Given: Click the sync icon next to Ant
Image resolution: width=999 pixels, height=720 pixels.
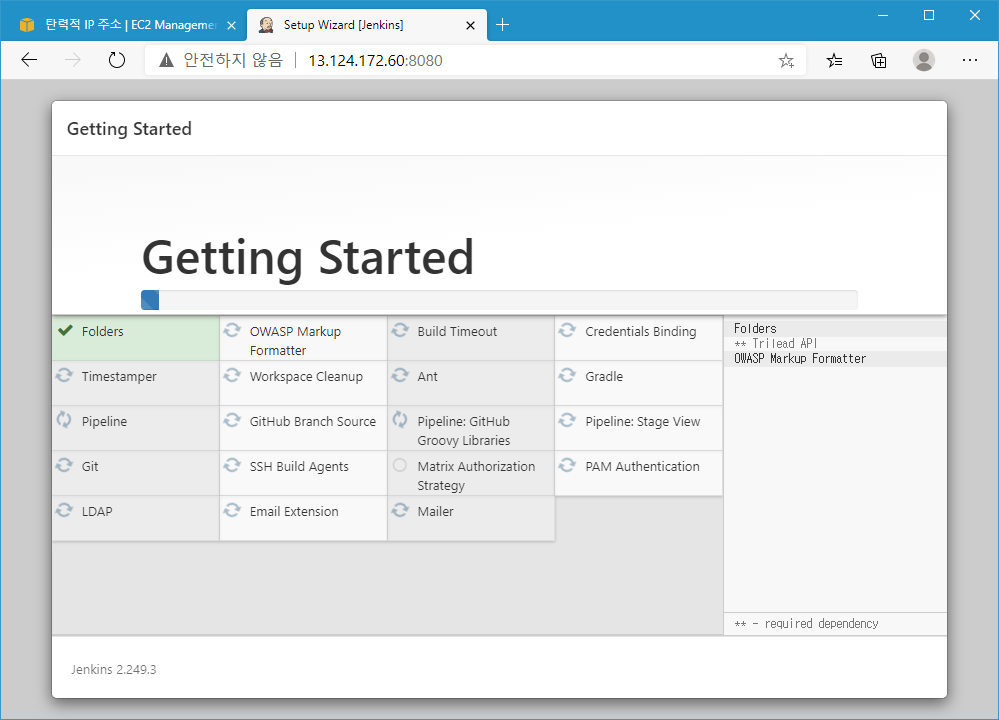Looking at the screenshot, I should point(400,375).
